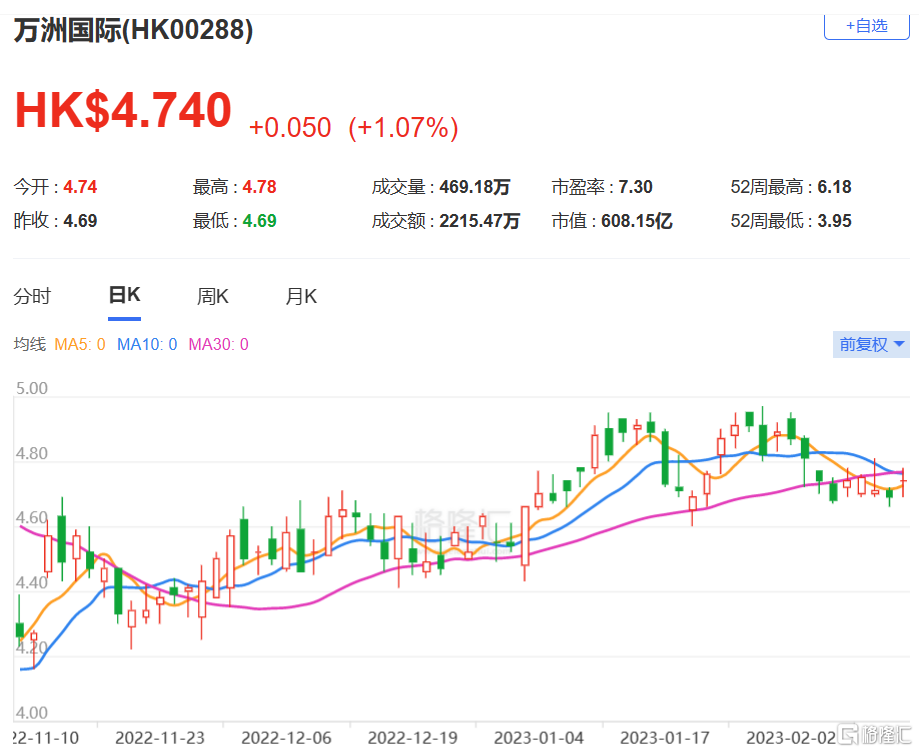Click the percentage change (+1.07%)

coord(403,127)
